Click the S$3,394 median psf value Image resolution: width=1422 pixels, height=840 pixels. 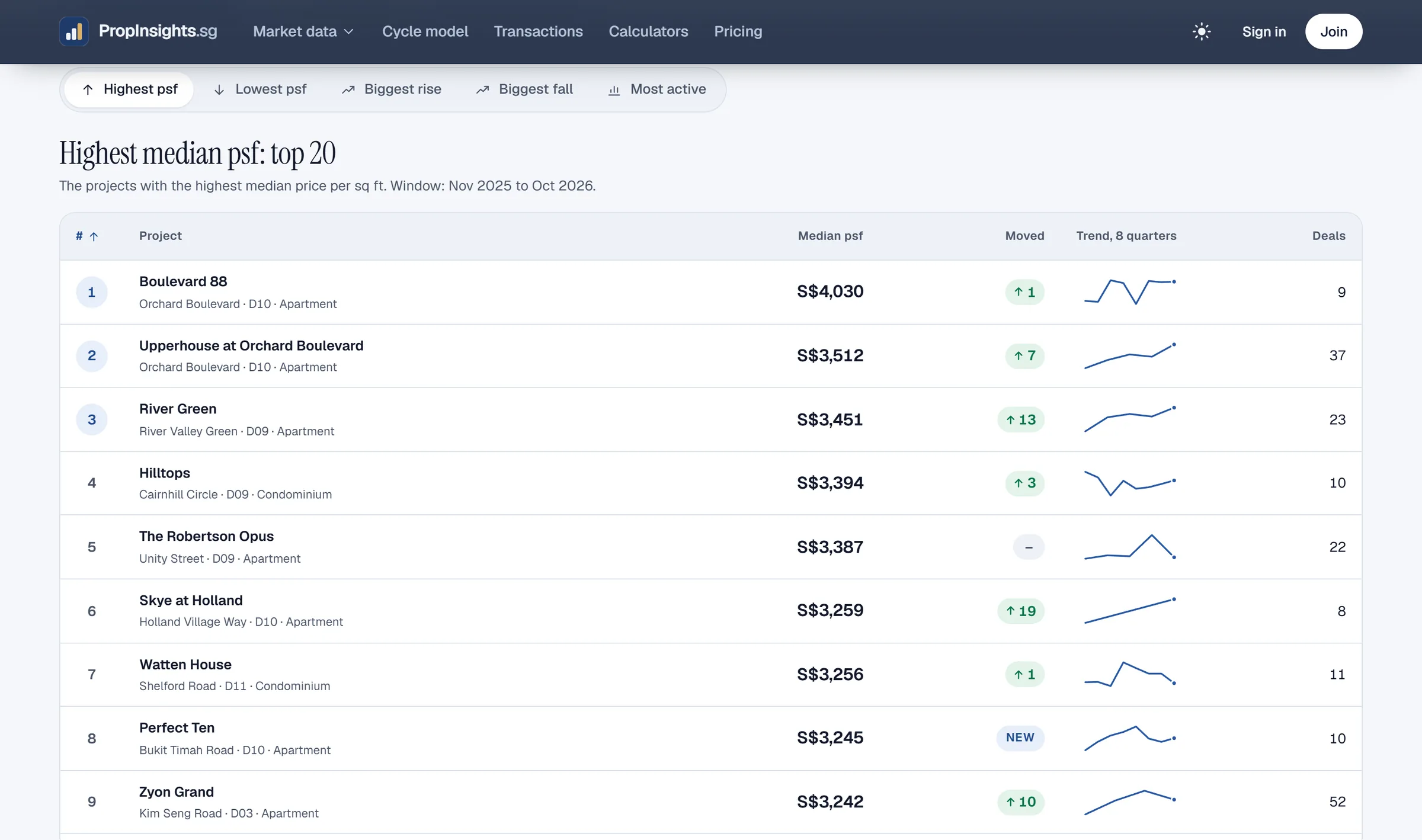pyautogui.click(x=830, y=483)
